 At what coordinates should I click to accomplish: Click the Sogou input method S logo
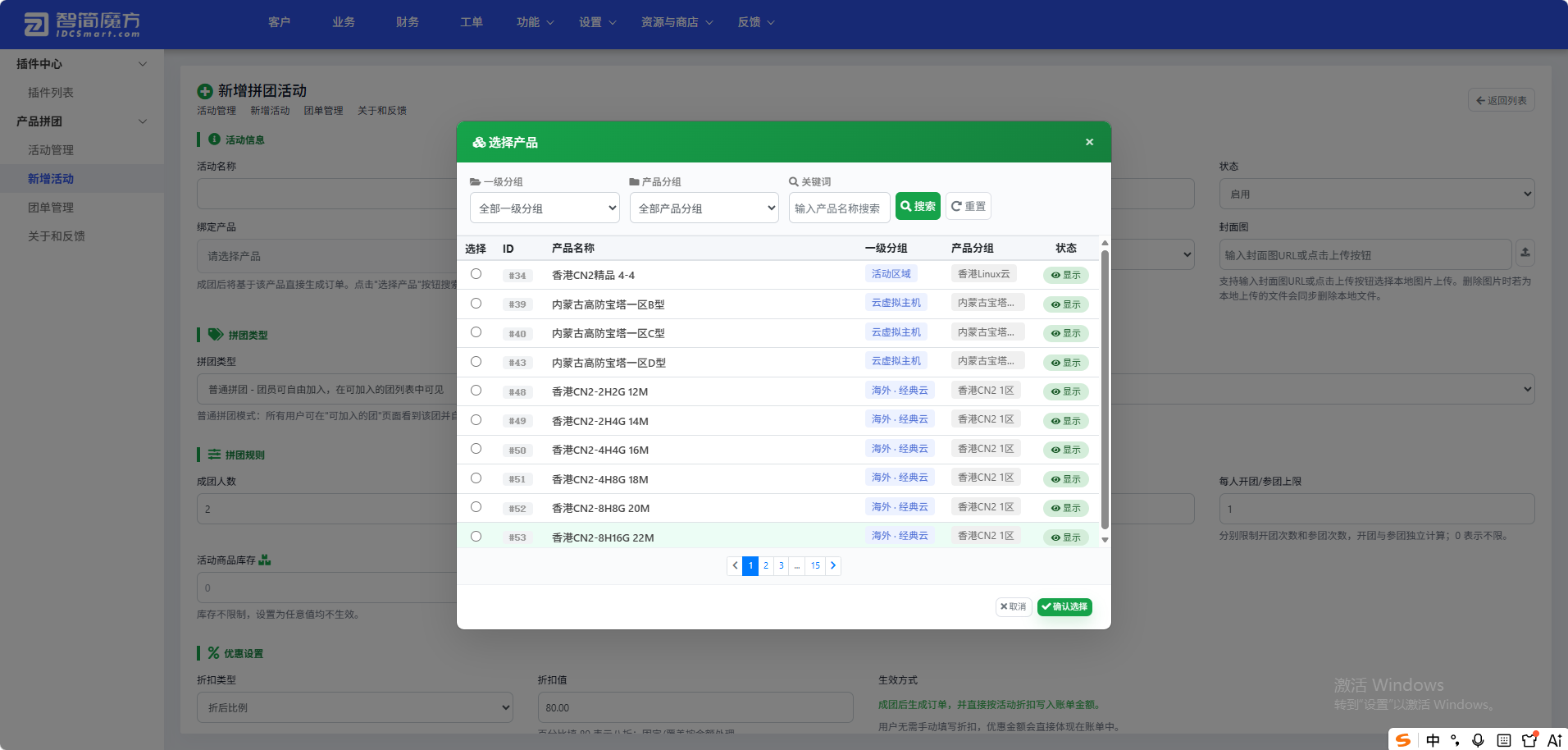1403,740
